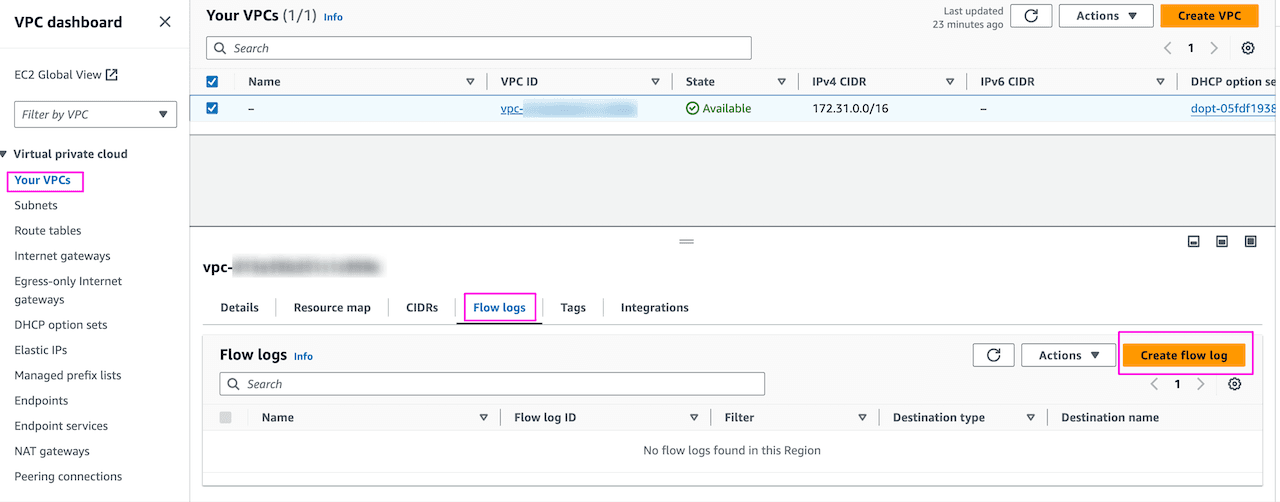Toggle select-all VPCs header checkbox

pos(212,82)
